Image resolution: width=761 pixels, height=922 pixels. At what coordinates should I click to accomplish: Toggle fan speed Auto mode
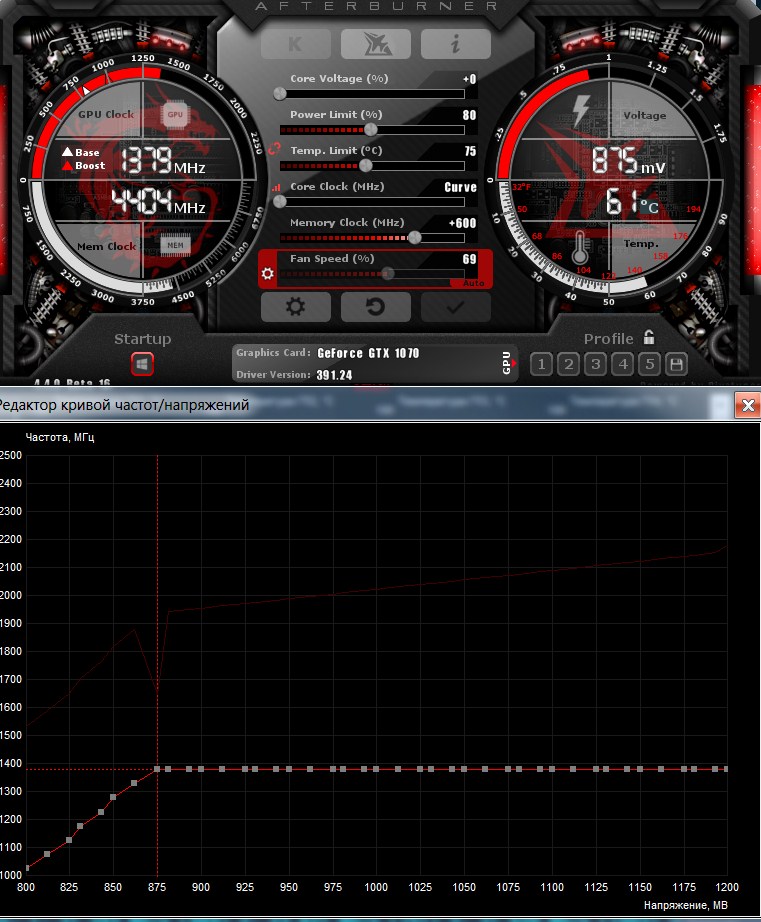tap(473, 284)
